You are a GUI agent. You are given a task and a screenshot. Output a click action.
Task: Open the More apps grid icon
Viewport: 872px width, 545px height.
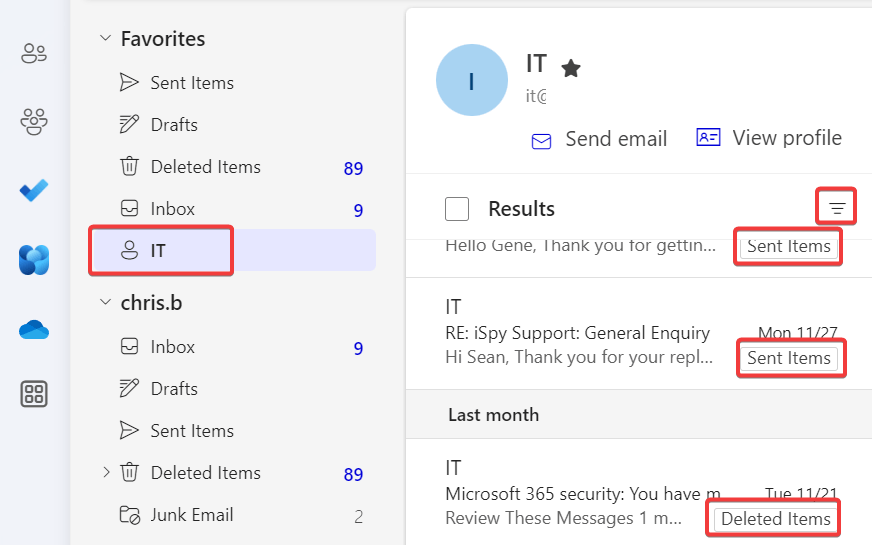click(x=34, y=395)
